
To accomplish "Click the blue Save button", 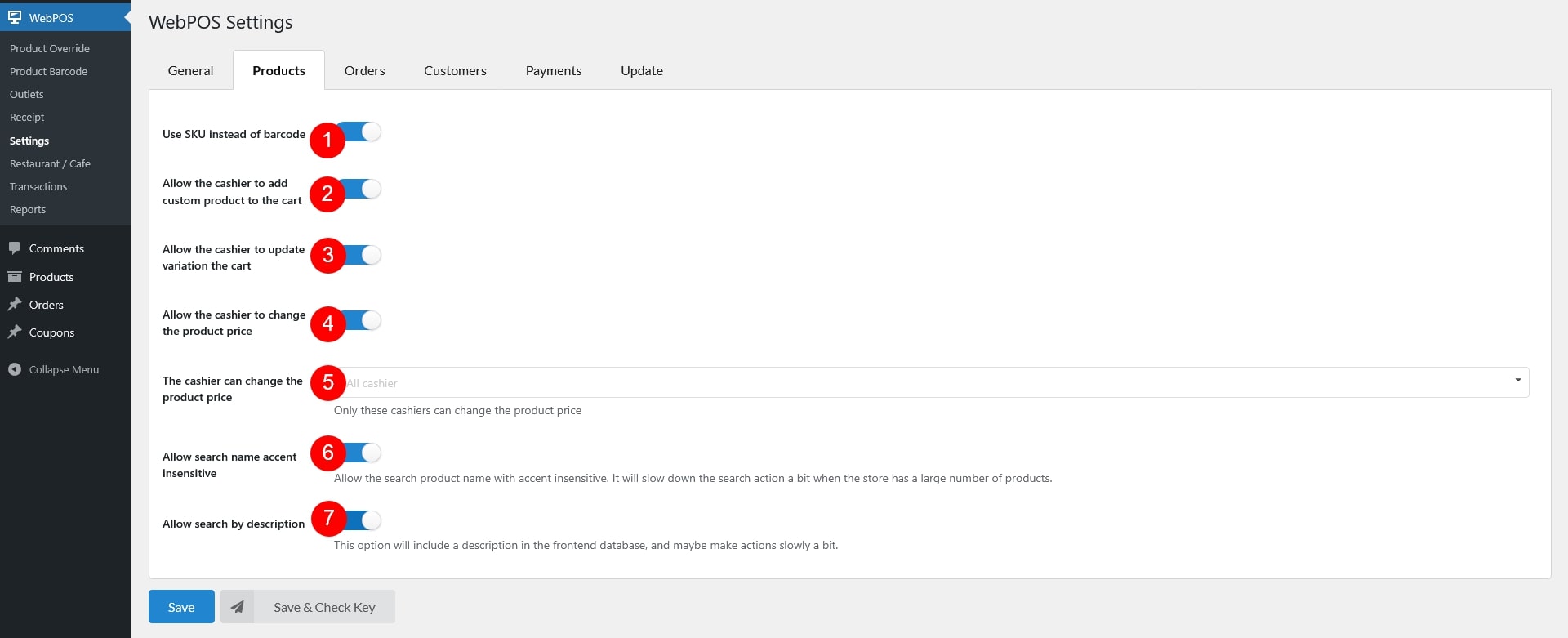I will [x=181, y=607].
